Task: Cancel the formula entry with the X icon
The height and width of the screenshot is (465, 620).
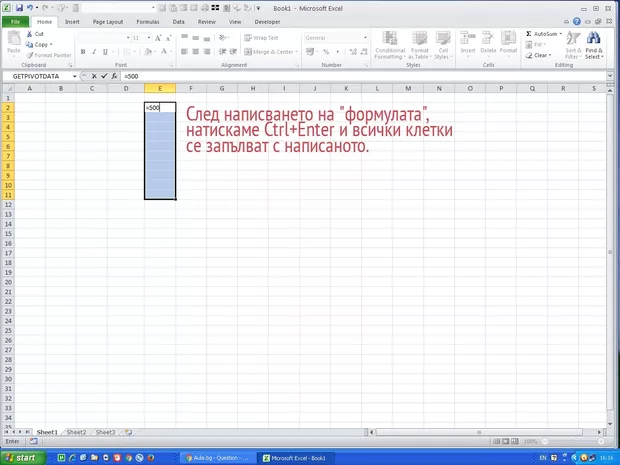Action: [94, 76]
